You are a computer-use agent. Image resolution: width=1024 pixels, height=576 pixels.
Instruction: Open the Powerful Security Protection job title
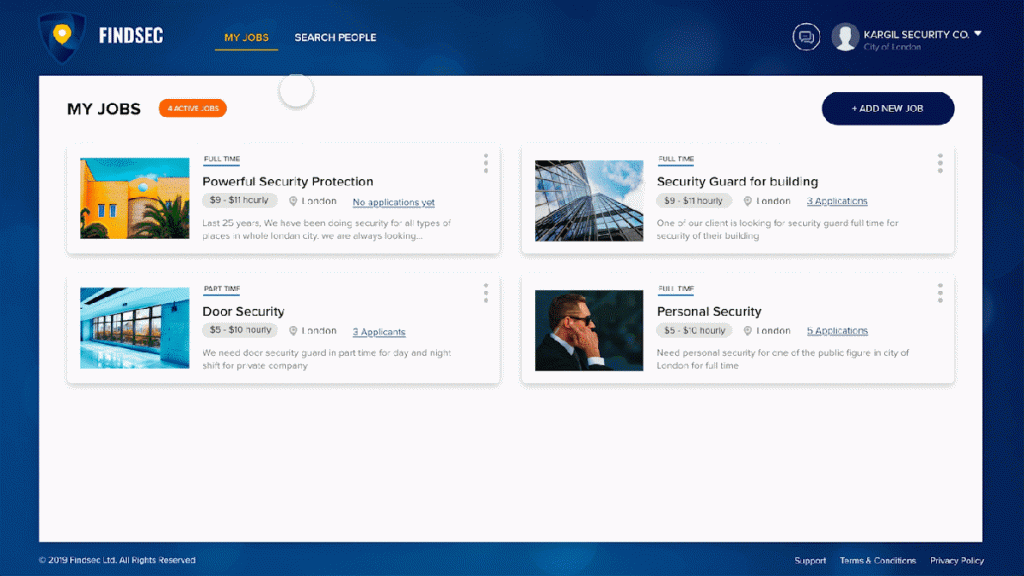[288, 181]
